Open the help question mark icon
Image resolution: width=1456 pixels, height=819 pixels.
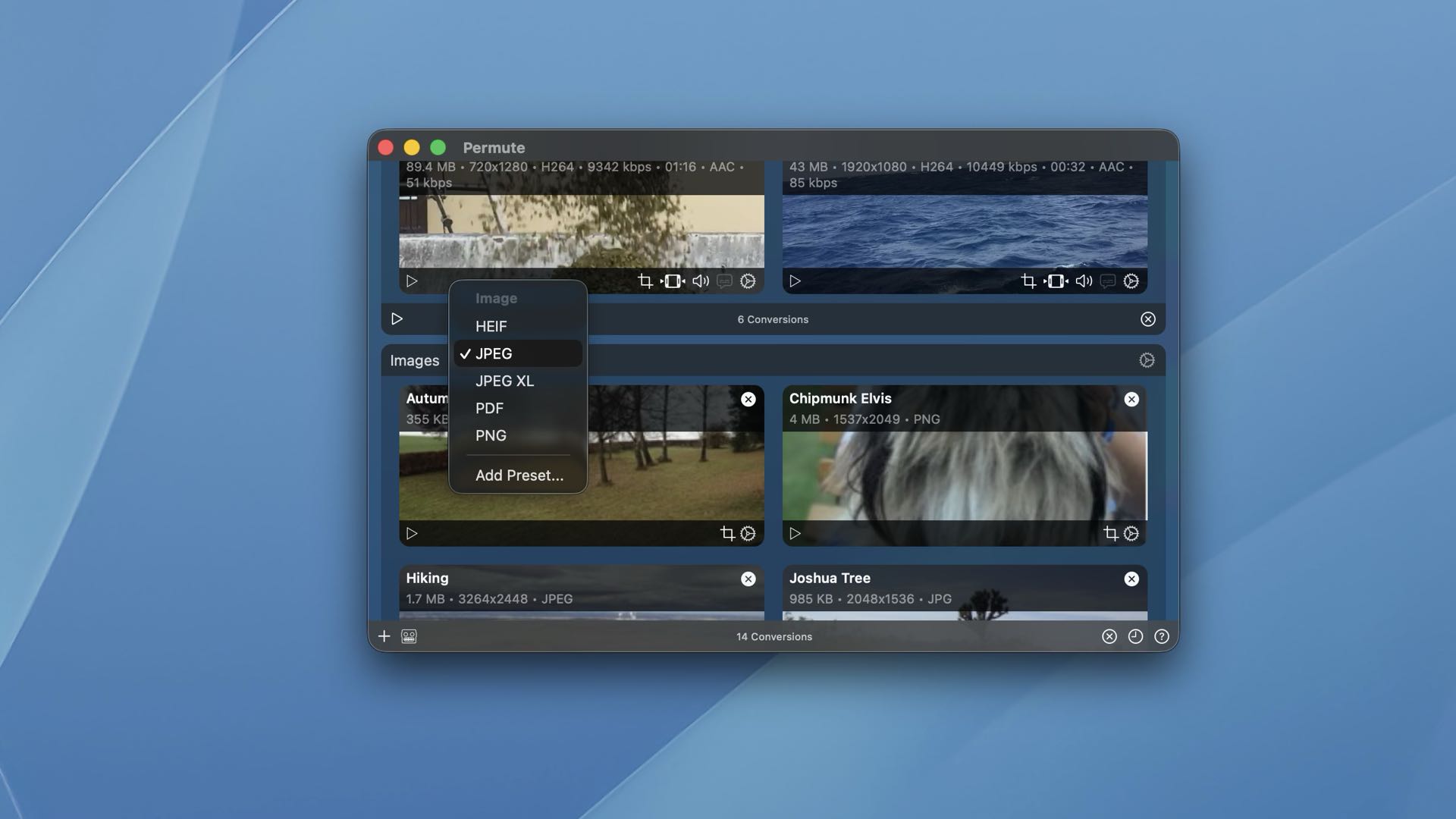pos(1162,636)
